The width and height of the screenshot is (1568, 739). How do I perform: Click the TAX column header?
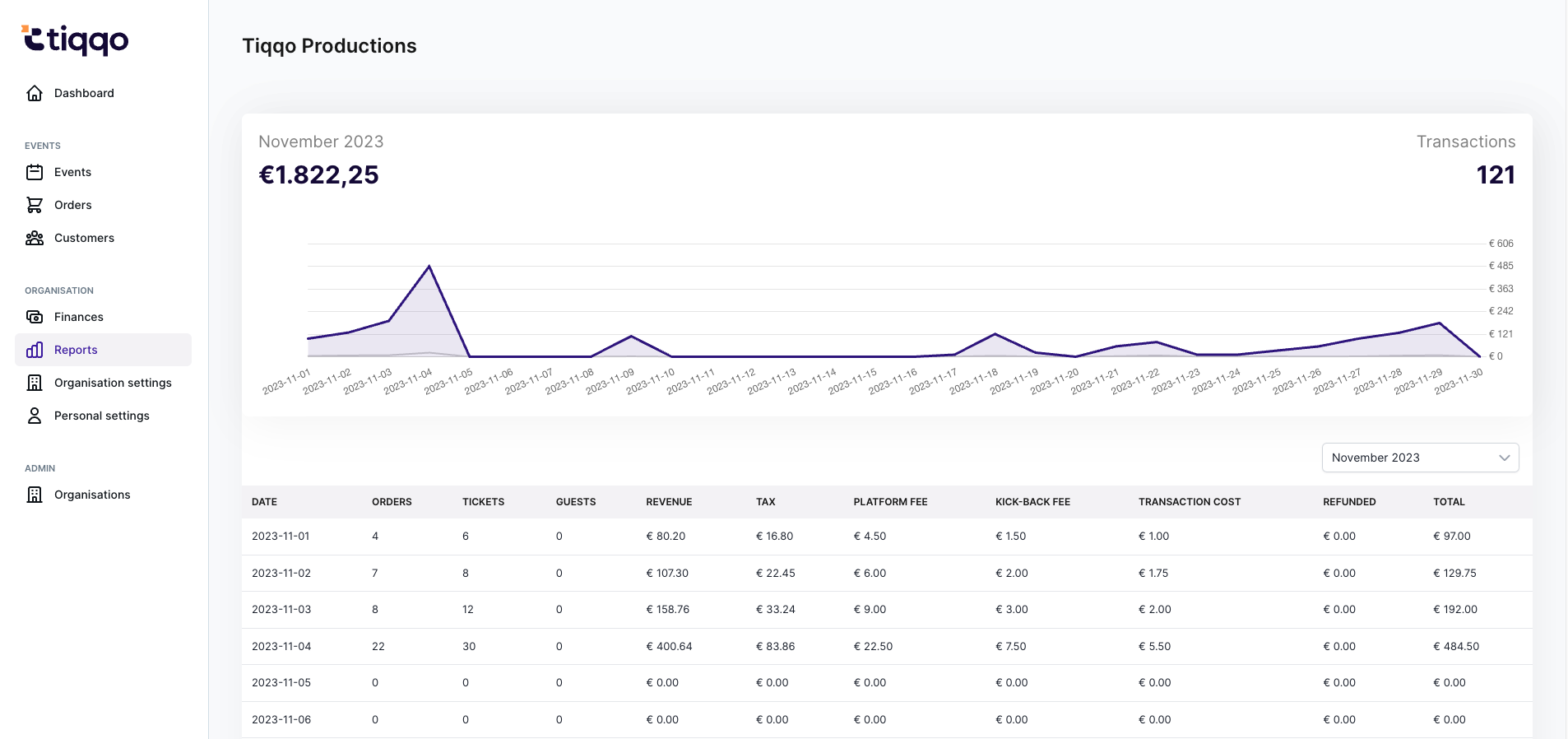(766, 502)
